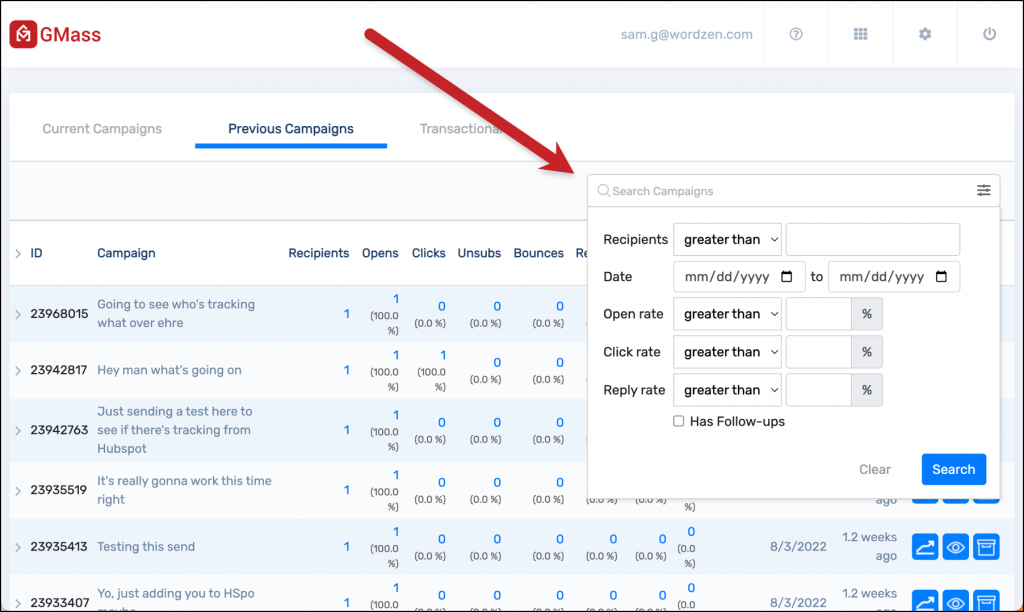The image size is (1024, 612).
Task: Click the Clear link in the filter panel
Action: (874, 469)
